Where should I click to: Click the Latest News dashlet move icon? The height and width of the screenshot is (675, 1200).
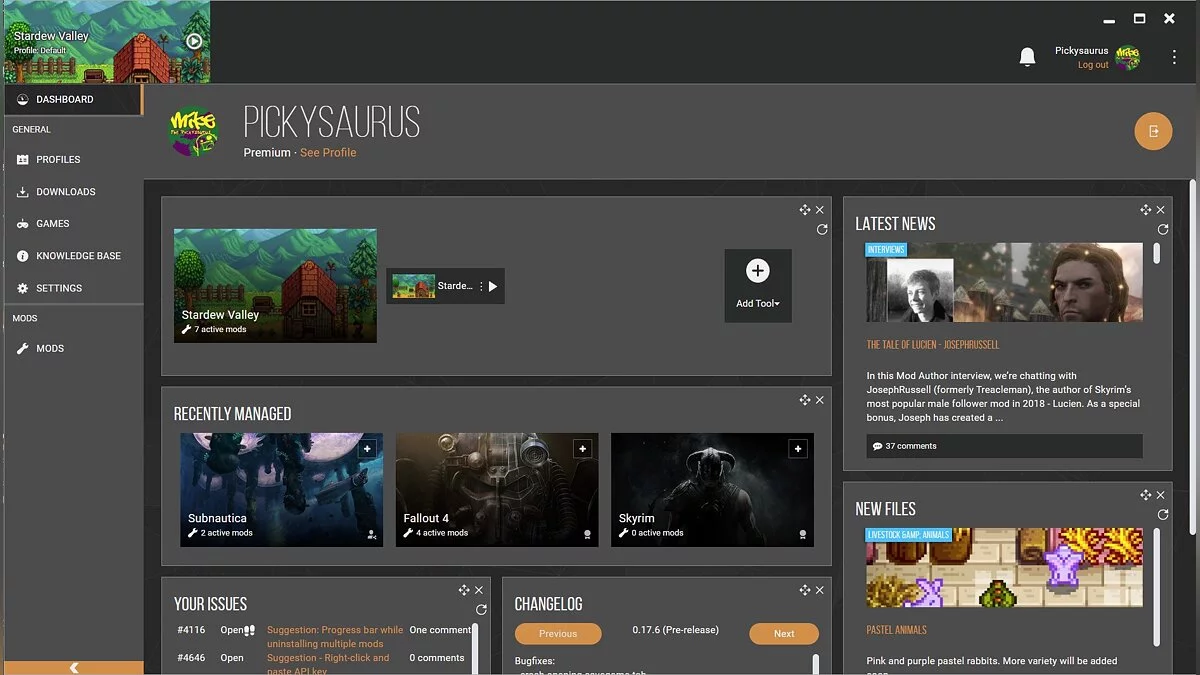1145,210
